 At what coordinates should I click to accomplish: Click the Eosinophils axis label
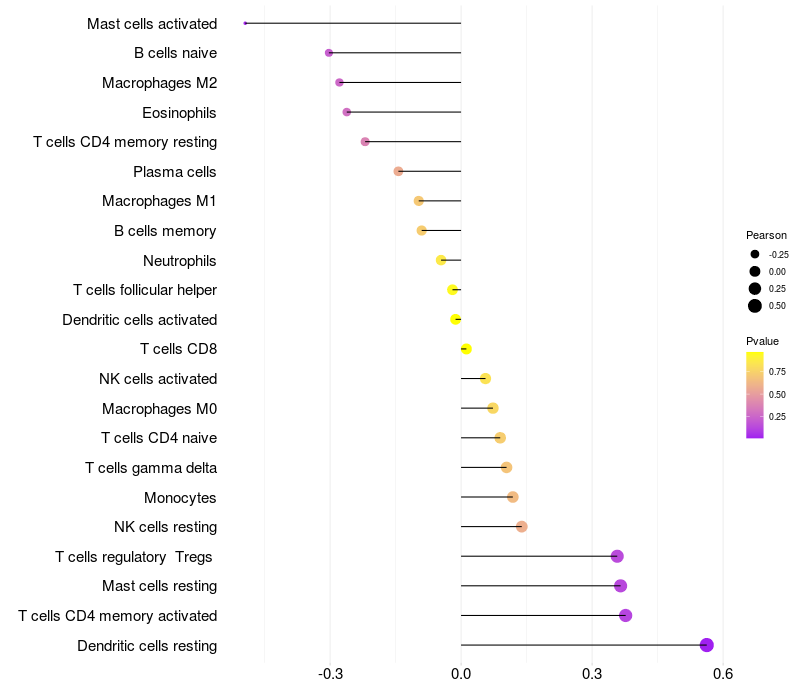click(179, 113)
